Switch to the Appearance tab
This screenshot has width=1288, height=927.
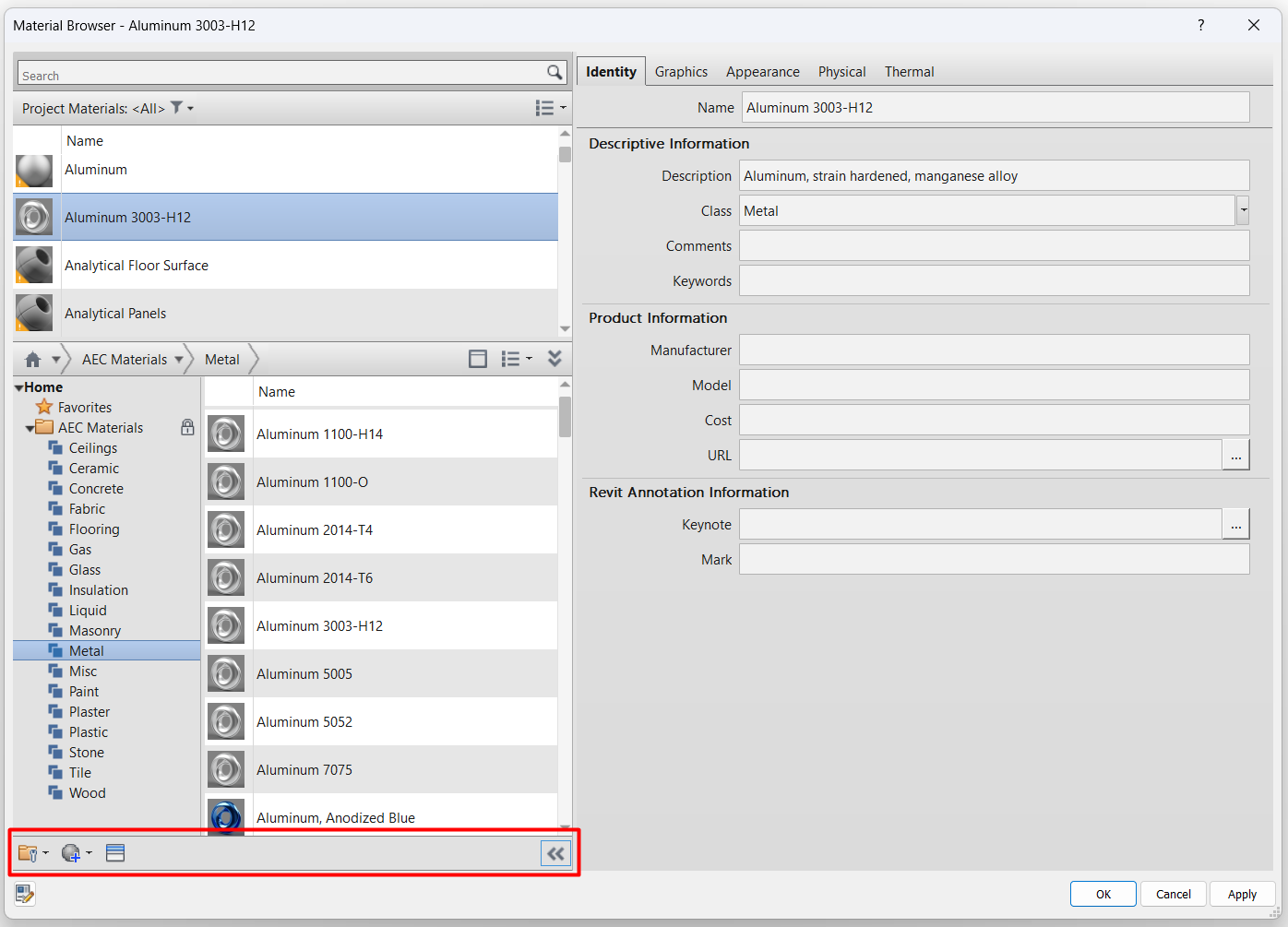(763, 72)
